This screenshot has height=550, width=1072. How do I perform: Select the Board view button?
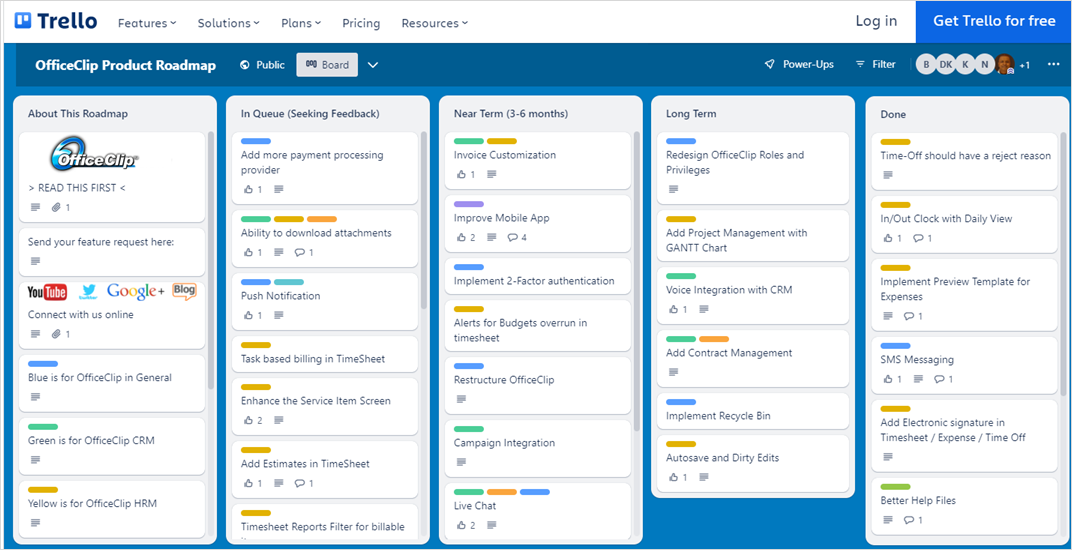click(x=327, y=64)
